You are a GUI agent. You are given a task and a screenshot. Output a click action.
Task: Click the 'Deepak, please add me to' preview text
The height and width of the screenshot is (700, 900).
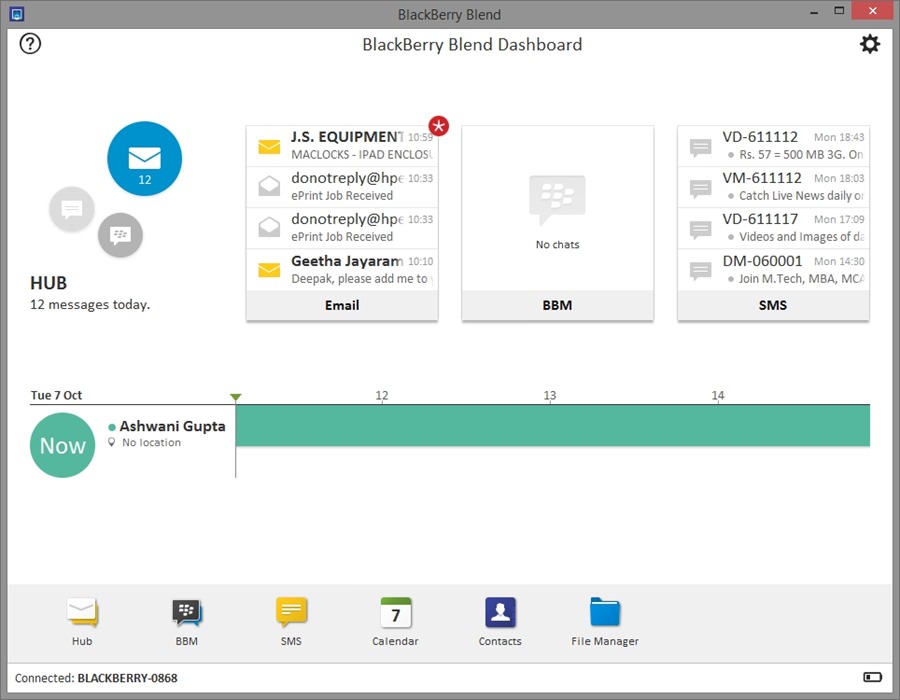coord(362,279)
